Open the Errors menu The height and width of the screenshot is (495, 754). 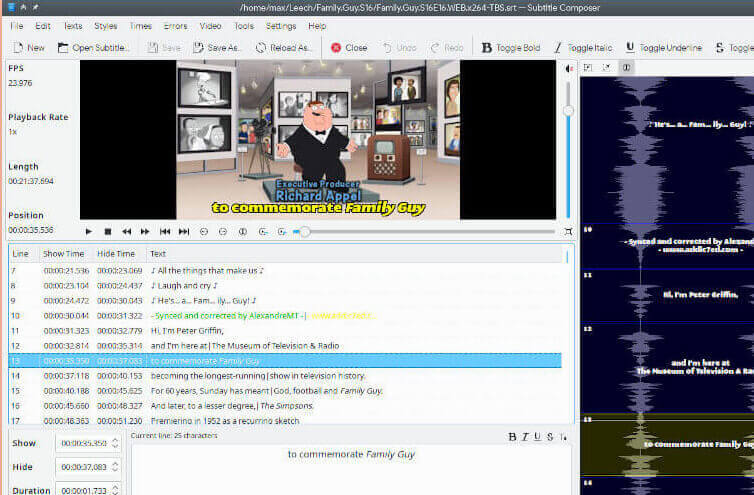click(175, 25)
